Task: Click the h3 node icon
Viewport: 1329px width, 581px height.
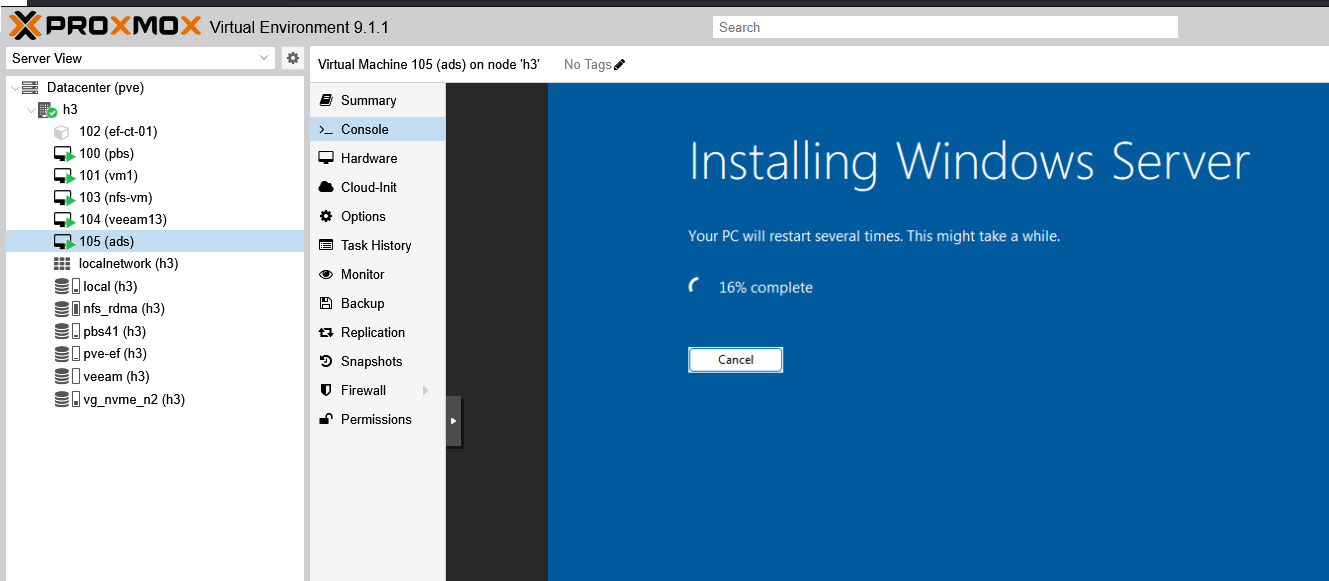Action: [47, 110]
